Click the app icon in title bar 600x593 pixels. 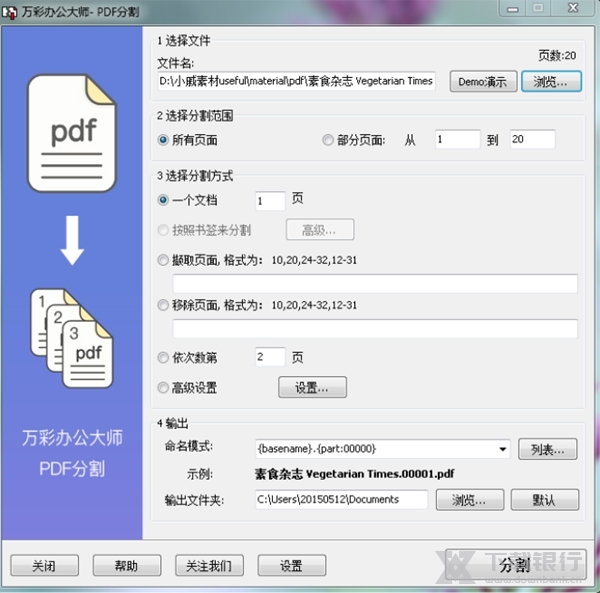[11, 9]
